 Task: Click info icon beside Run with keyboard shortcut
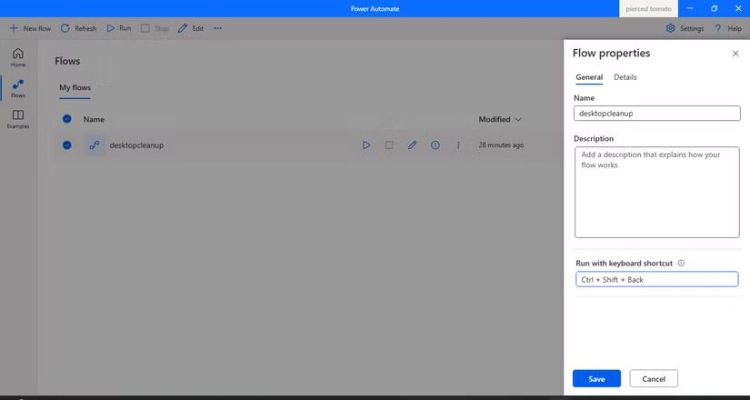pyautogui.click(x=681, y=263)
